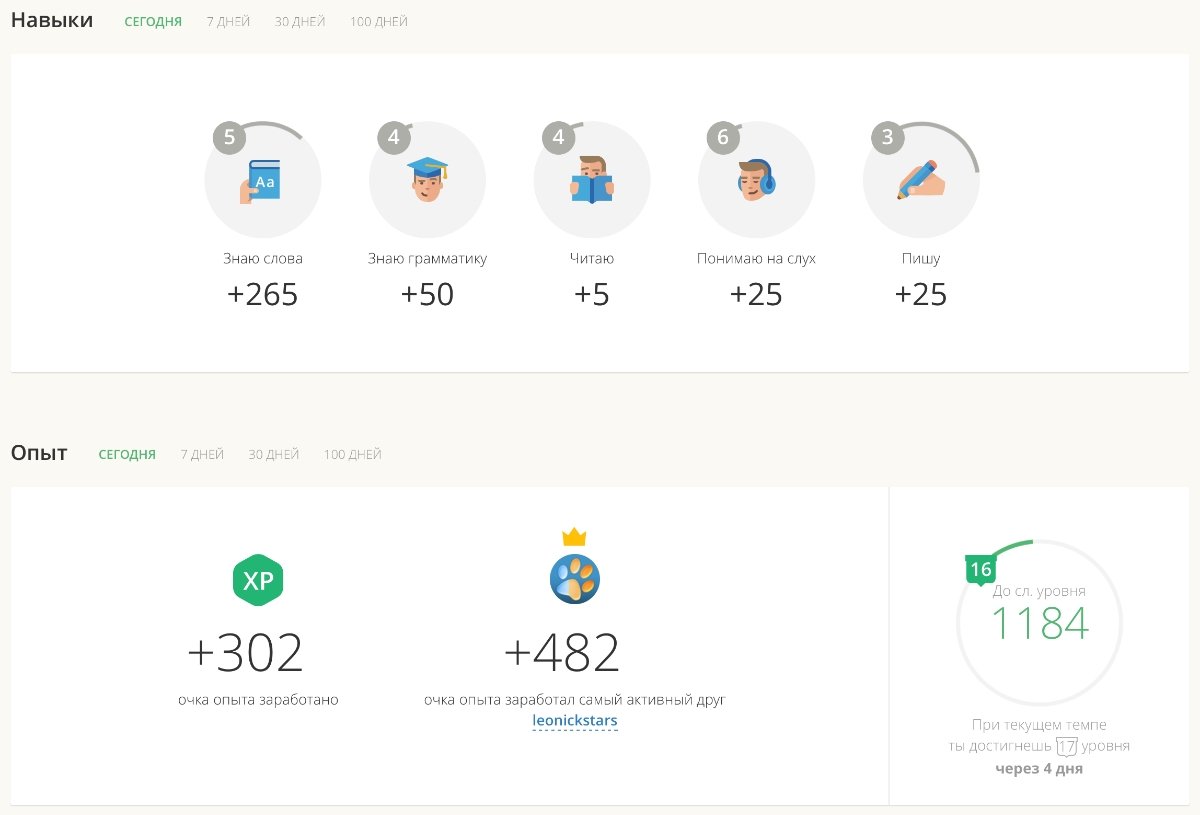The width and height of the screenshot is (1200, 815).
Task: Open the leonickstars friend profile link
Action: 575,720
